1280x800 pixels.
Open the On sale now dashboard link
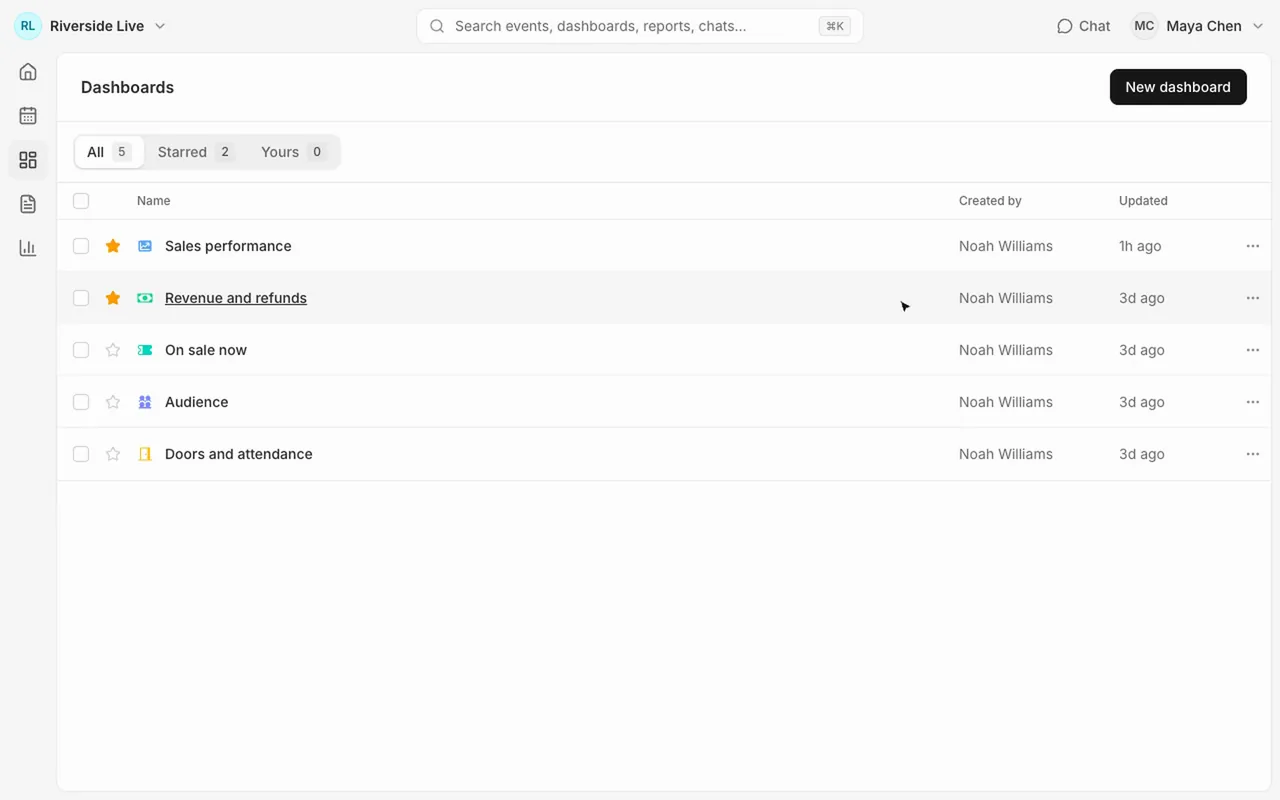(x=206, y=350)
